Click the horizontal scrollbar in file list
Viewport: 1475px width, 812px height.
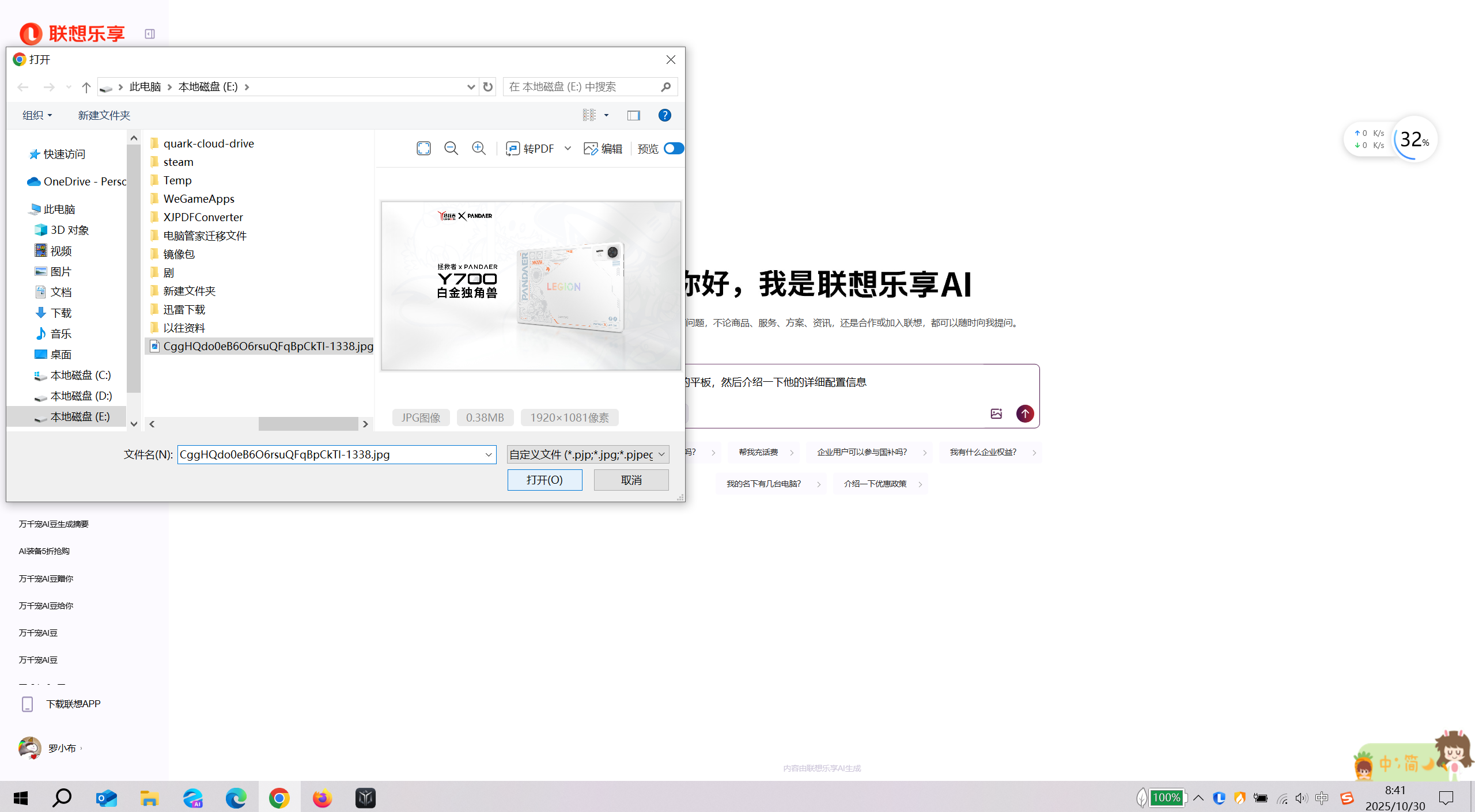pyautogui.click(x=308, y=424)
